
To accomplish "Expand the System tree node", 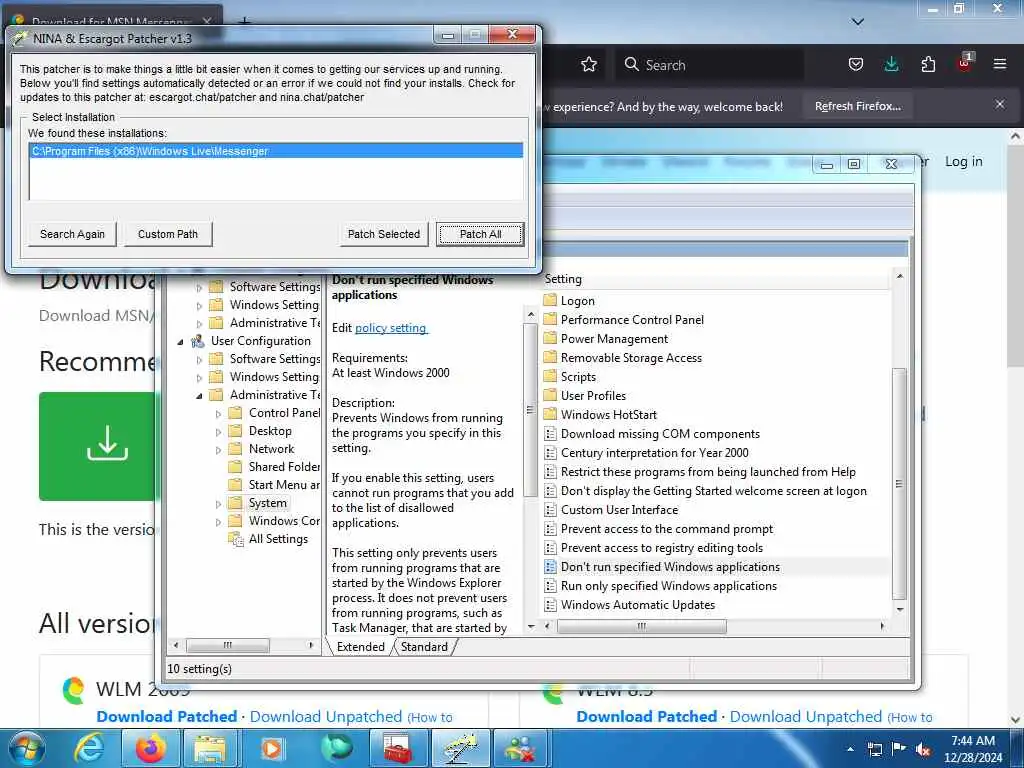I will 218,504.
